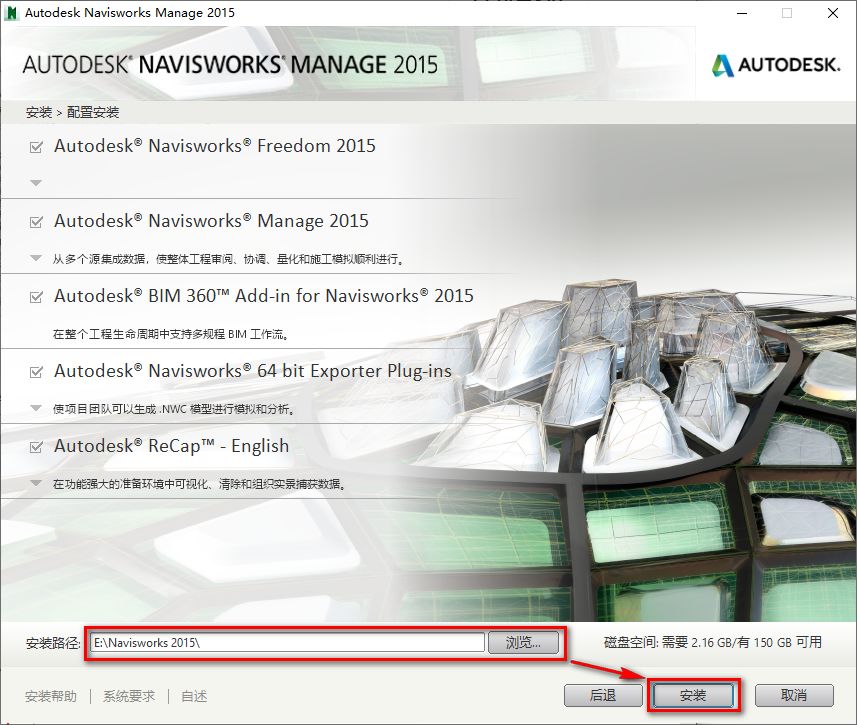Toggle the BIM 360 Add-in checkbox
The height and width of the screenshot is (725, 857).
click(x=33, y=296)
